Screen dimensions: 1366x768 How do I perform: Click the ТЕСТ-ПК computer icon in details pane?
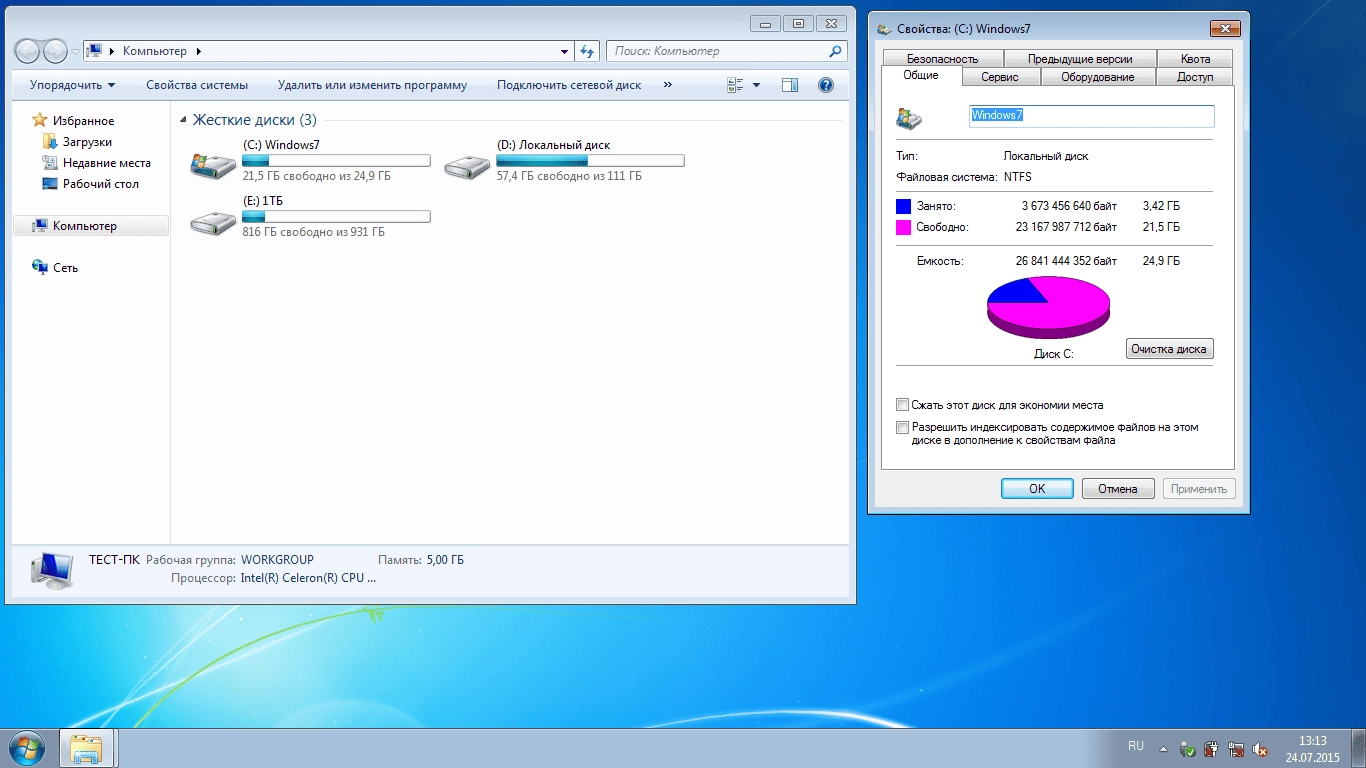[51, 570]
